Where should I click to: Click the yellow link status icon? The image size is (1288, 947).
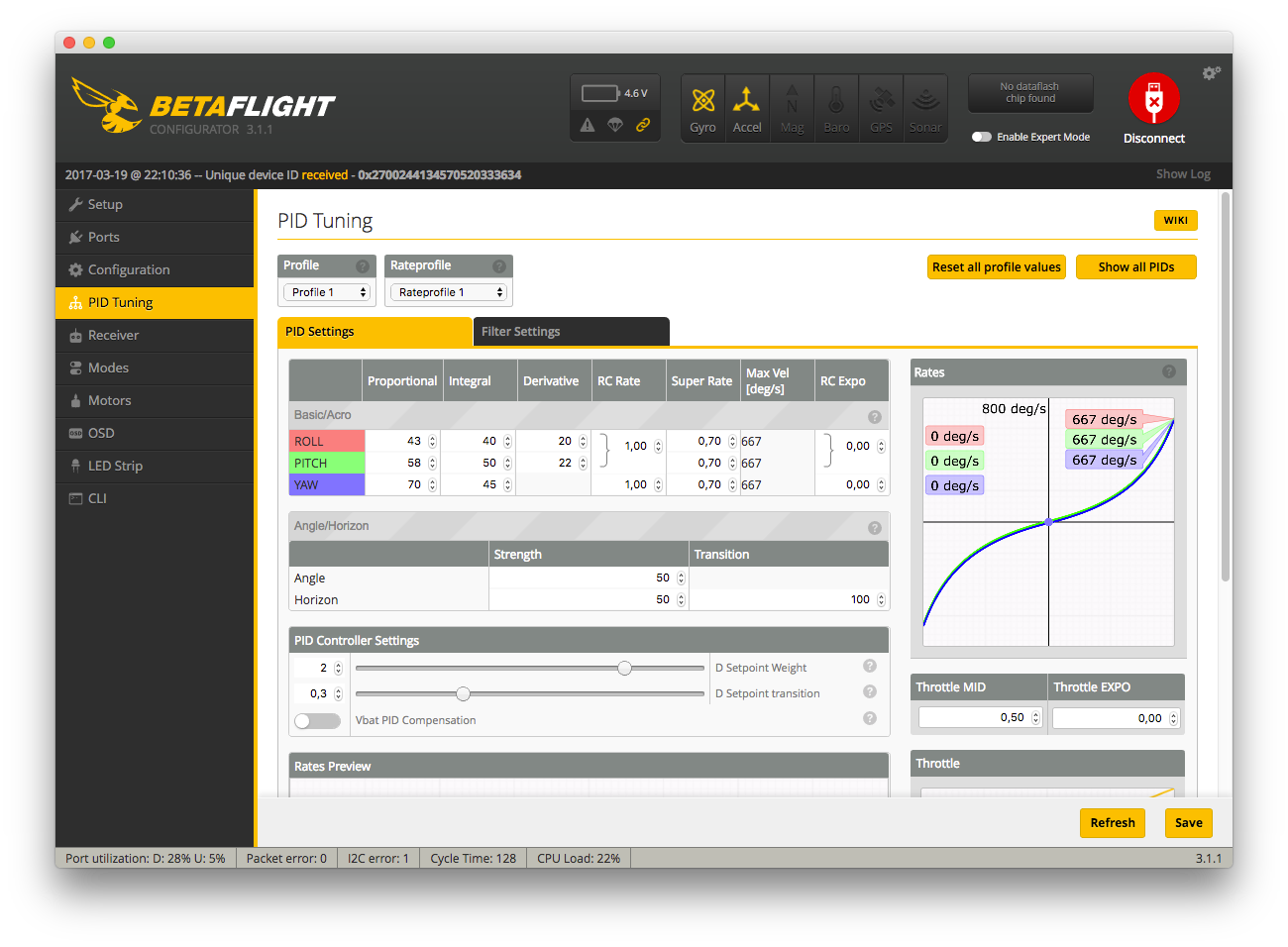coord(643,125)
